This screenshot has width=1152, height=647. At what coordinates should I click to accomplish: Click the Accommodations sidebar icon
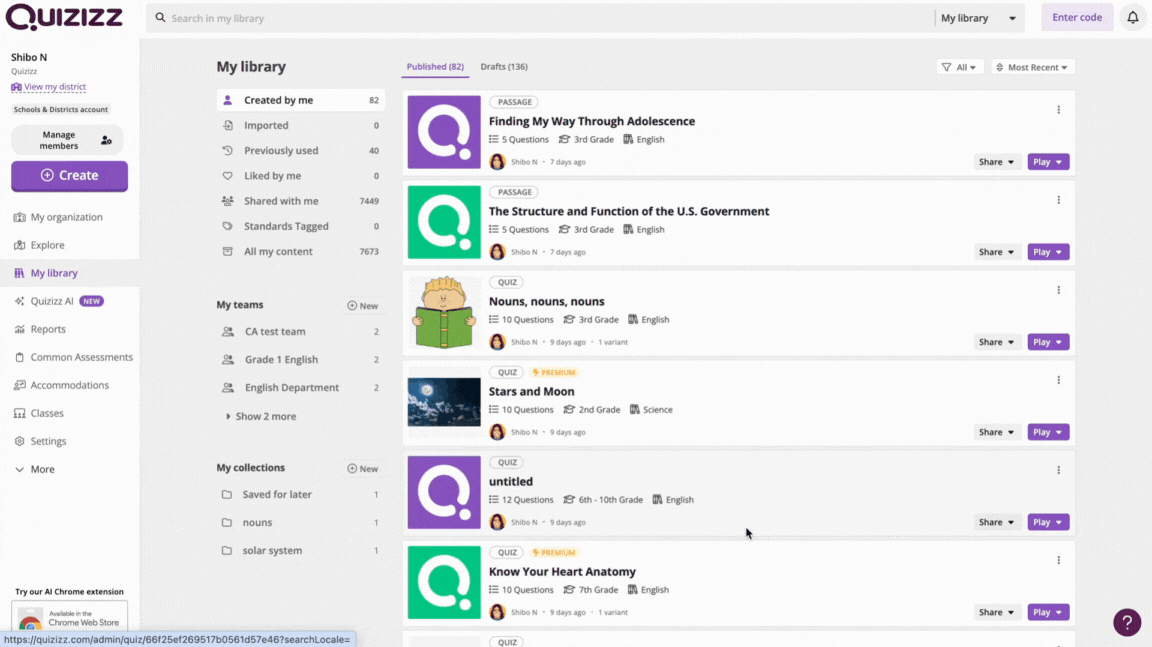(20, 386)
